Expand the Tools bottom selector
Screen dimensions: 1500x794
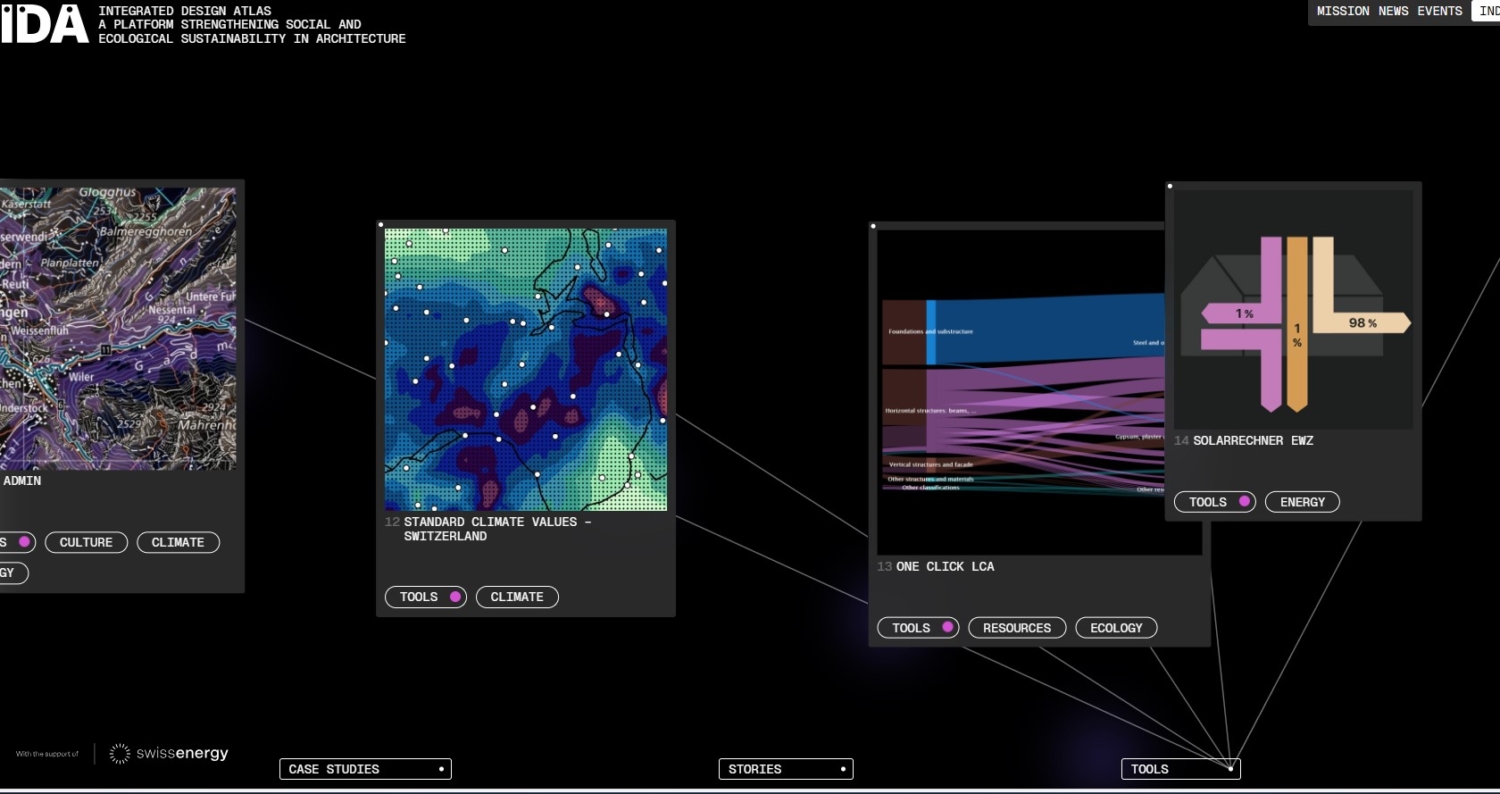(1180, 769)
